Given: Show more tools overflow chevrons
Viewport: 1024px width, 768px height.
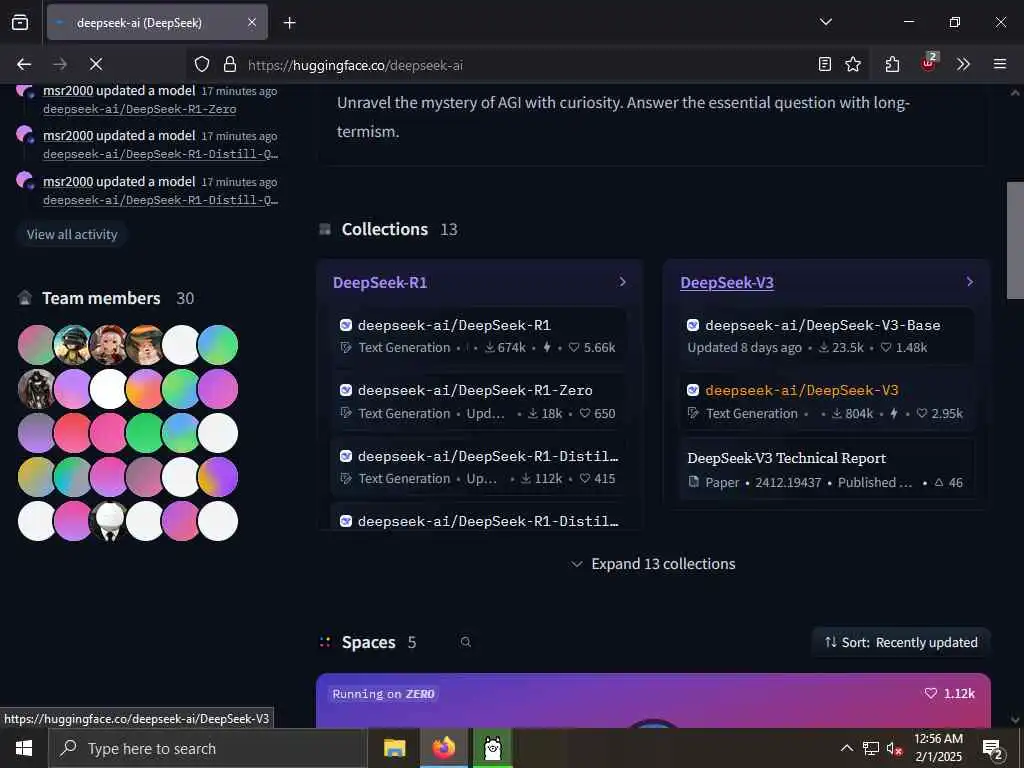Looking at the screenshot, I should point(963,64).
